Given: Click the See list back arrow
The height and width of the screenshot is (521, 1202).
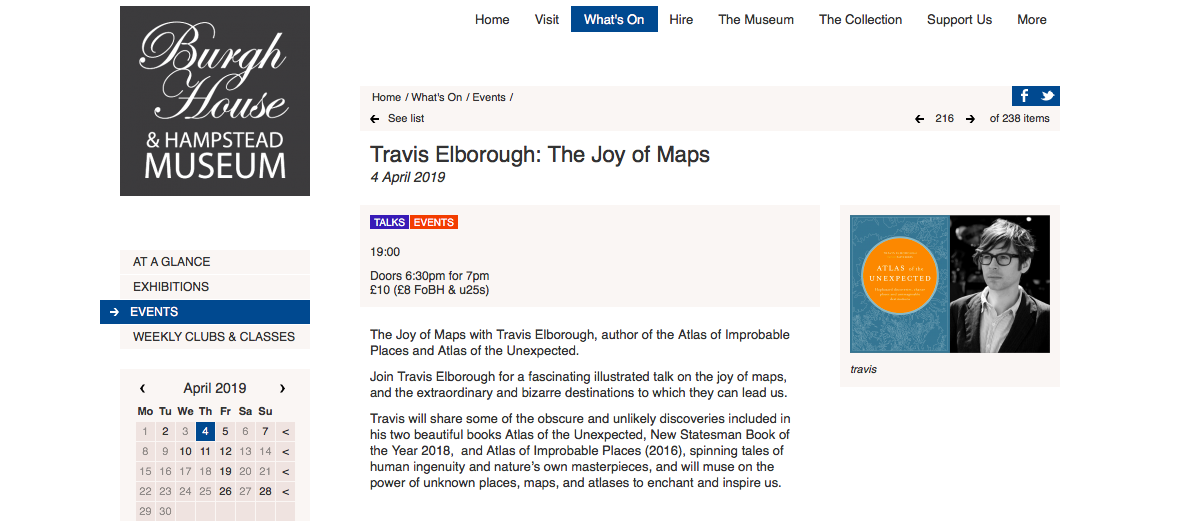Looking at the screenshot, I should click(375, 118).
